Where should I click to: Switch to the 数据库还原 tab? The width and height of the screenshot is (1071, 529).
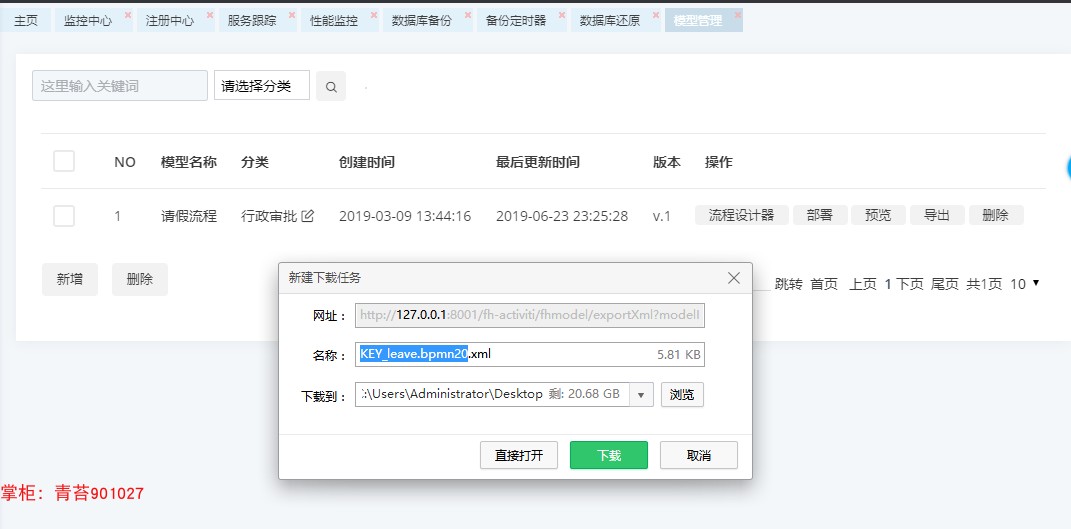pyautogui.click(x=609, y=21)
